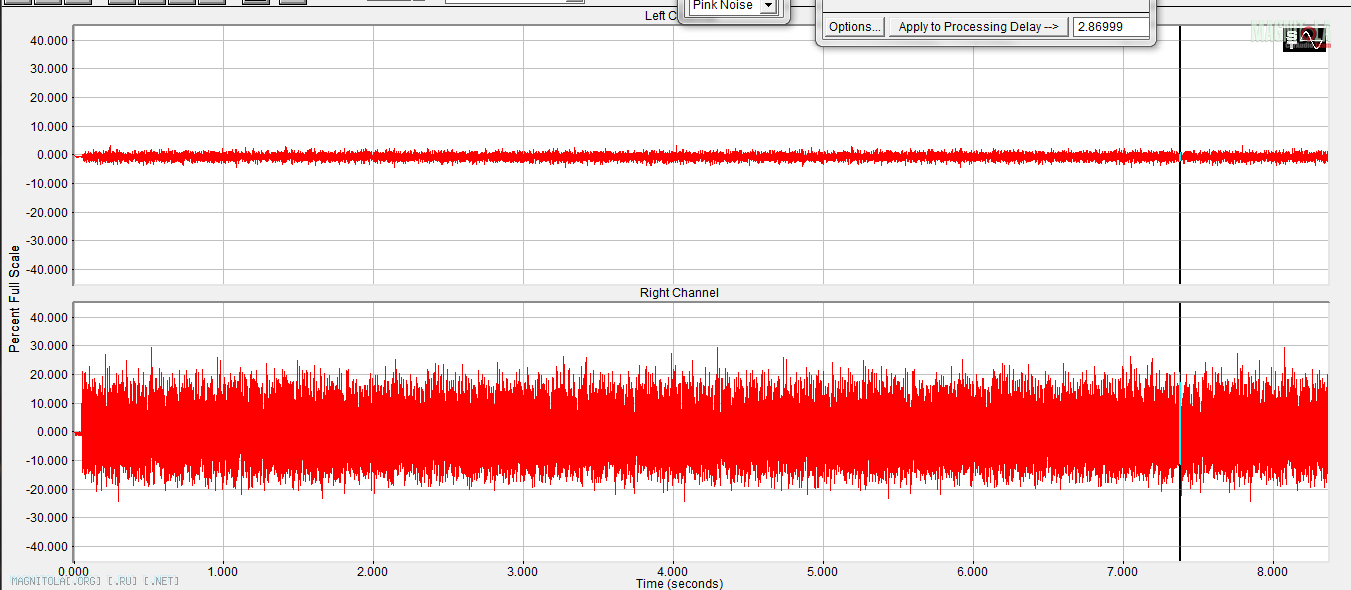The image size is (1351, 590).
Task: Click the 5.000 time axis tick label
Action: 822,572
